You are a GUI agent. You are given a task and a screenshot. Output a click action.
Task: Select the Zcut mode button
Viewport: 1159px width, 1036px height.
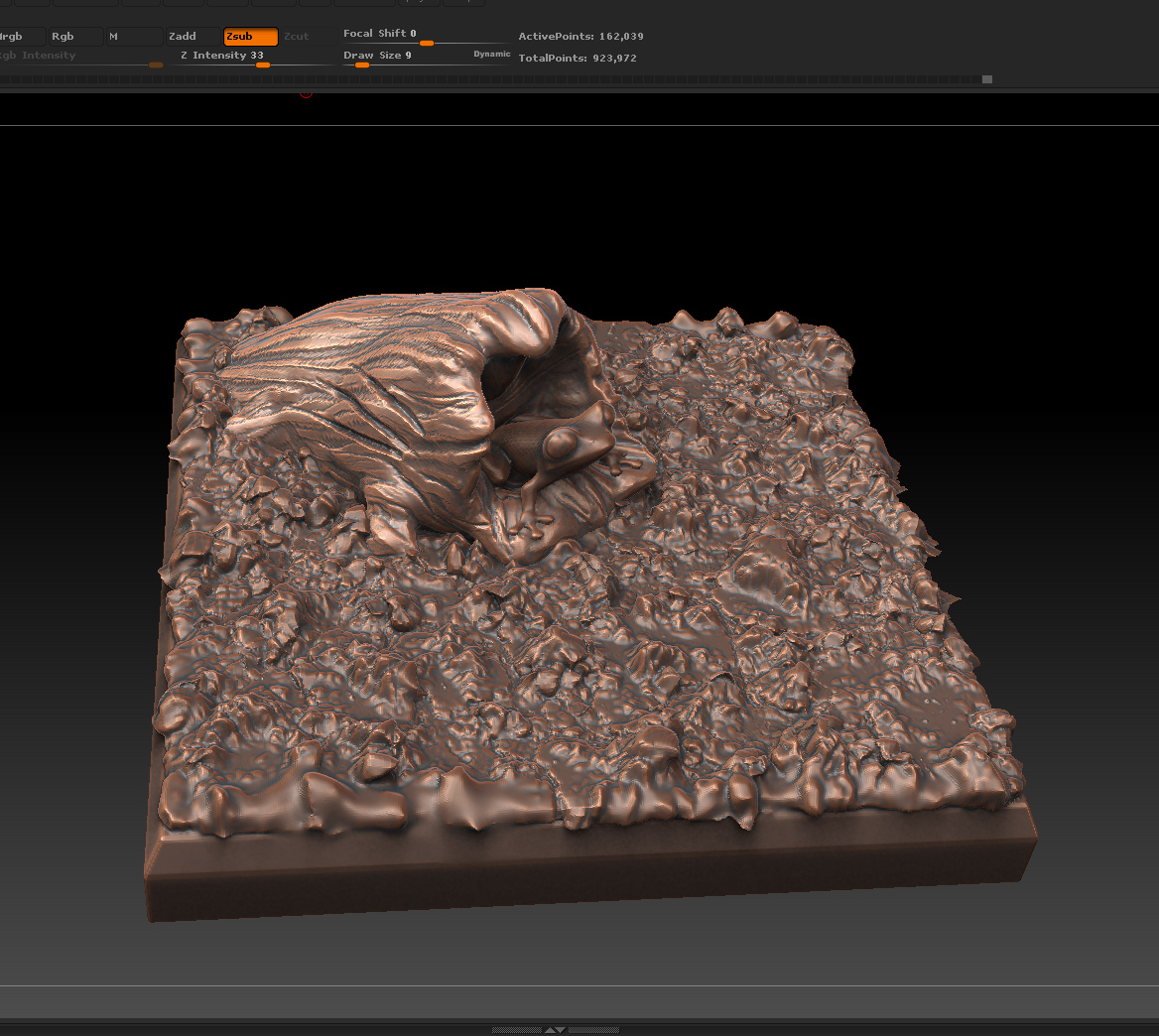296,37
